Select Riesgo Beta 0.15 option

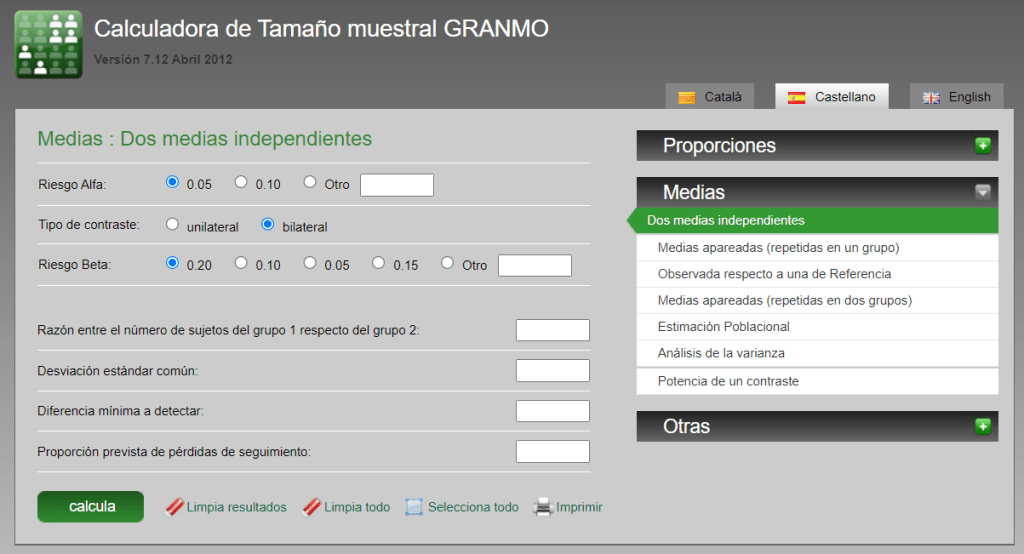click(x=379, y=263)
